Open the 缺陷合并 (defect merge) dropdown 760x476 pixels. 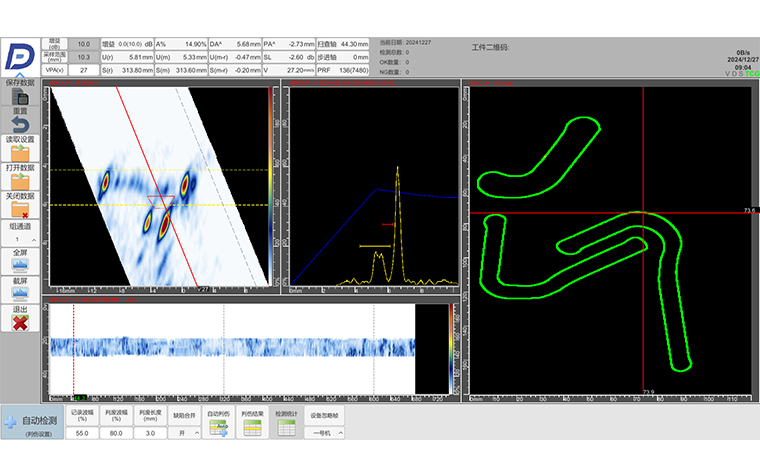[185, 433]
